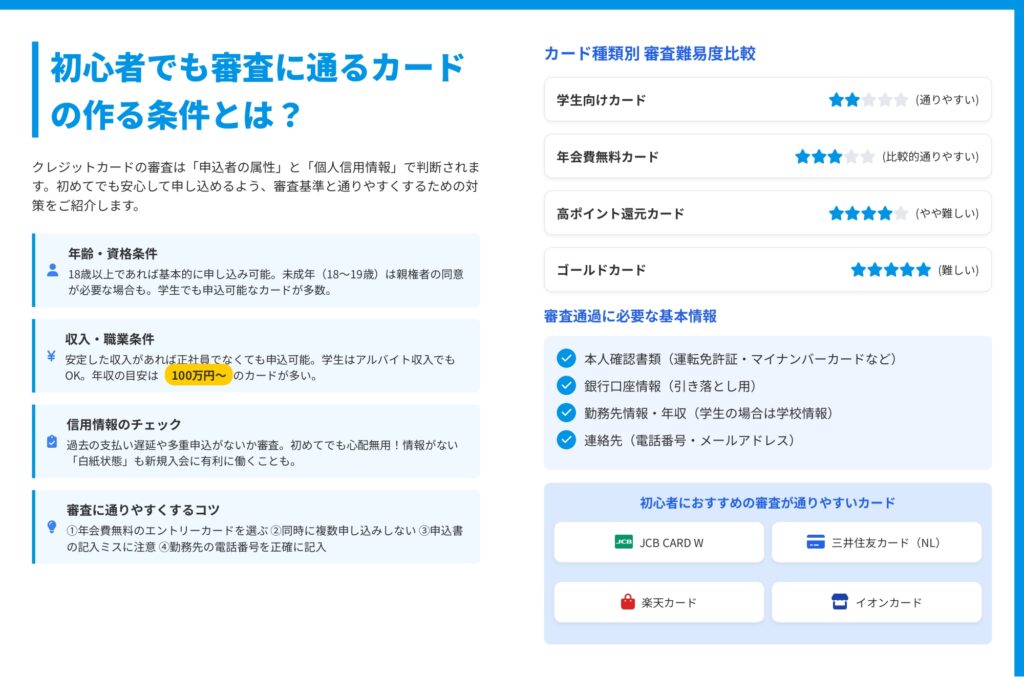This screenshot has height=677, width=1024.
Task: Click the store icon for イオンカード
Action: tap(839, 602)
